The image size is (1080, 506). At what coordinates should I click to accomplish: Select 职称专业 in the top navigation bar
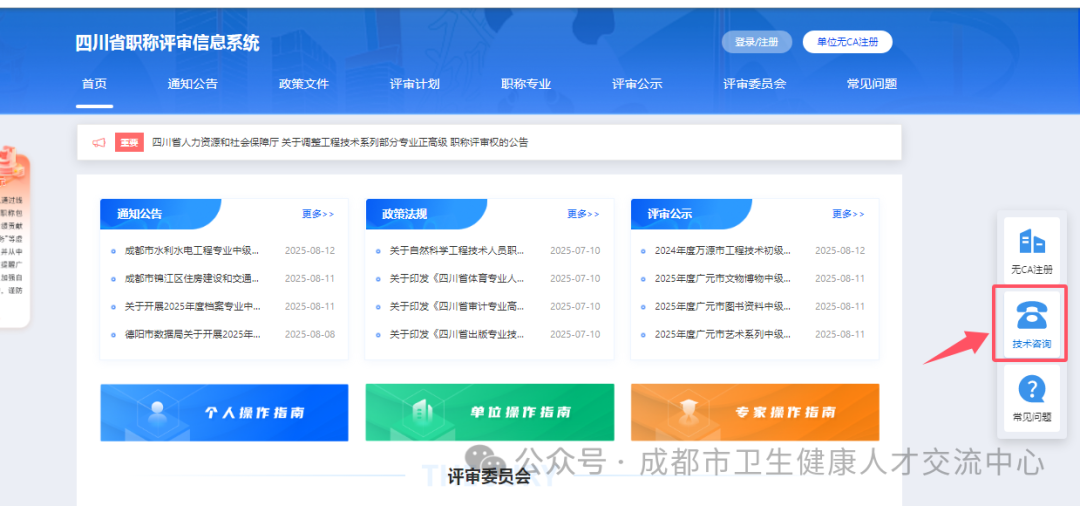[x=526, y=84]
